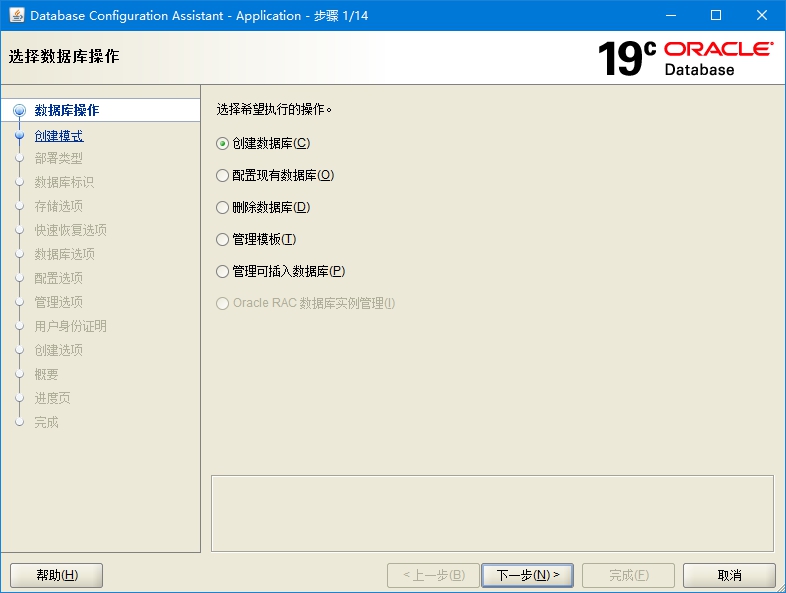Click 数据库标识 in the step sidebar

tap(64, 182)
